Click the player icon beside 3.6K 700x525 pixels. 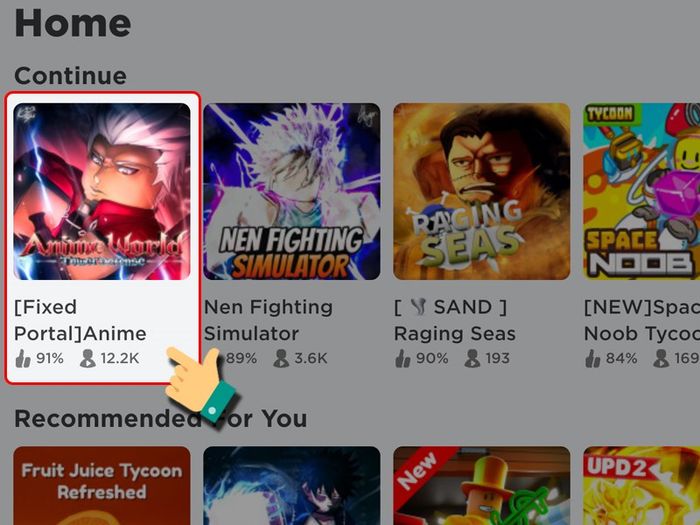tap(281, 358)
